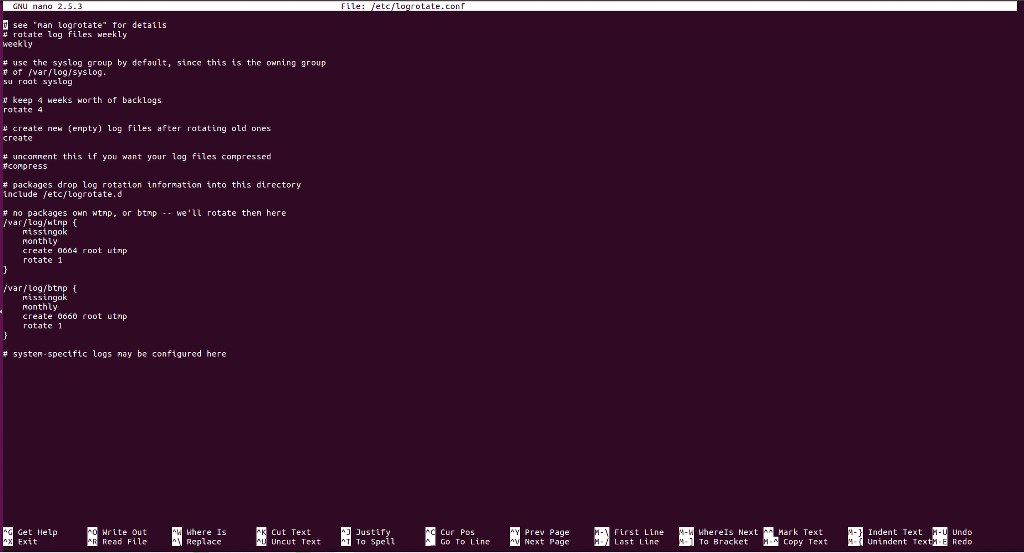Select the Read File shortcut label
This screenshot has height=553, width=1024.
[124, 542]
